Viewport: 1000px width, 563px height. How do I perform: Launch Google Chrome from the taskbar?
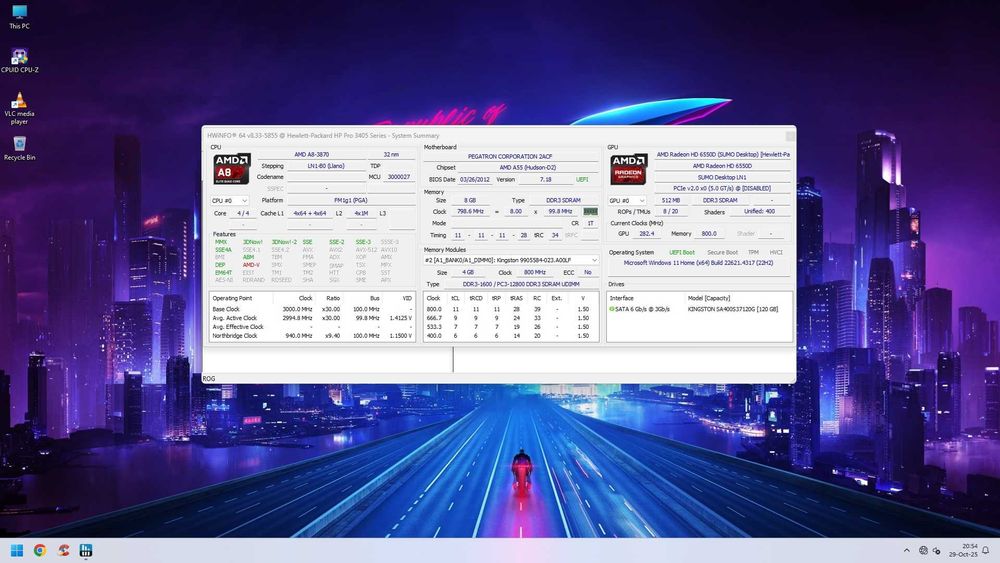[x=40, y=550]
